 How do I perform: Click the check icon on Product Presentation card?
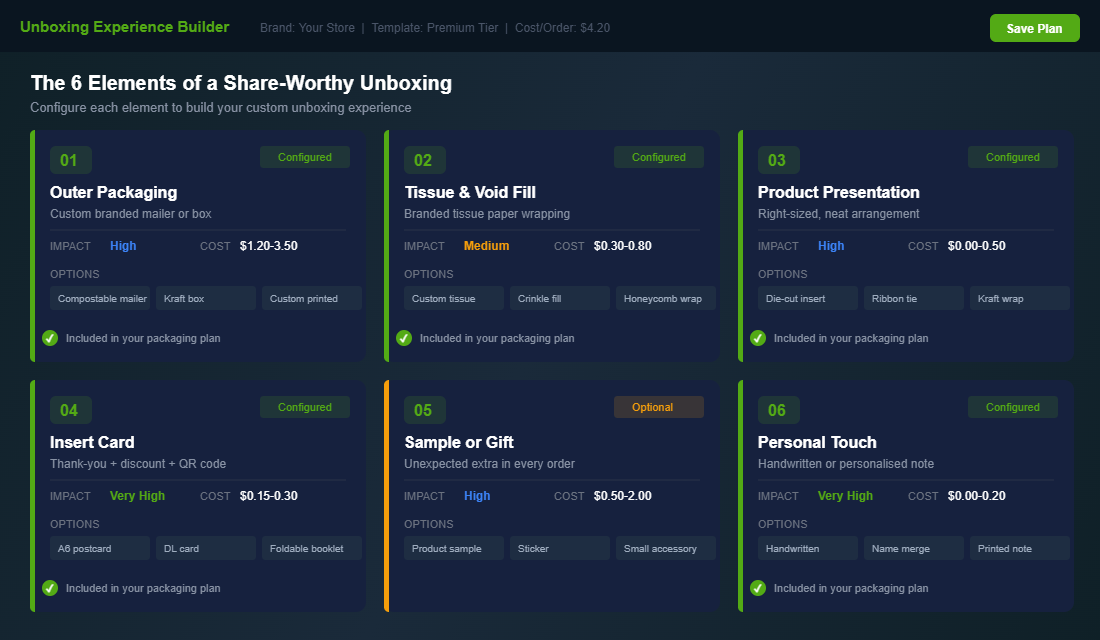click(x=758, y=338)
